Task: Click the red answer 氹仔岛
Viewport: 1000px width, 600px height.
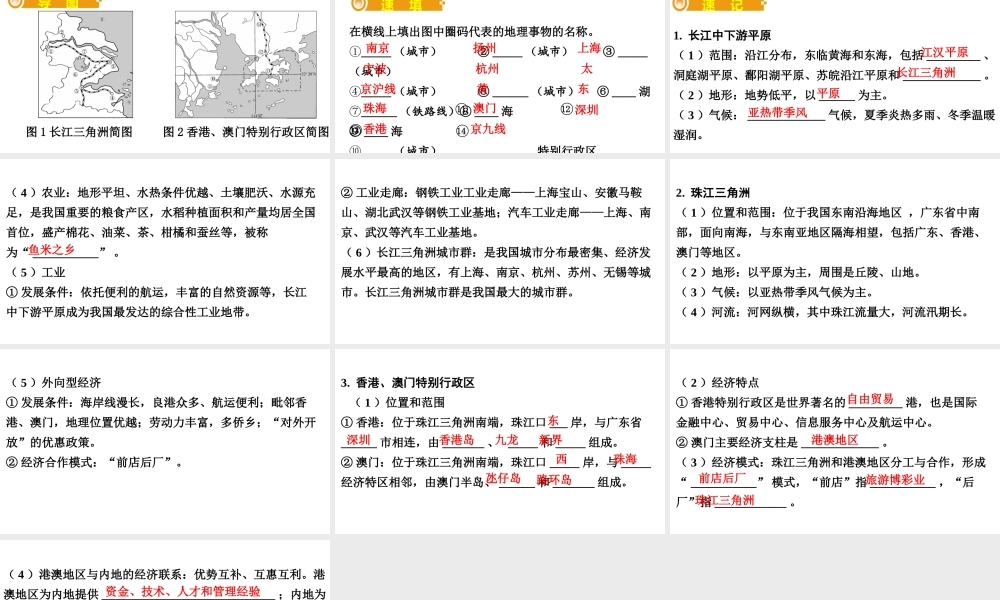Action: click(504, 478)
